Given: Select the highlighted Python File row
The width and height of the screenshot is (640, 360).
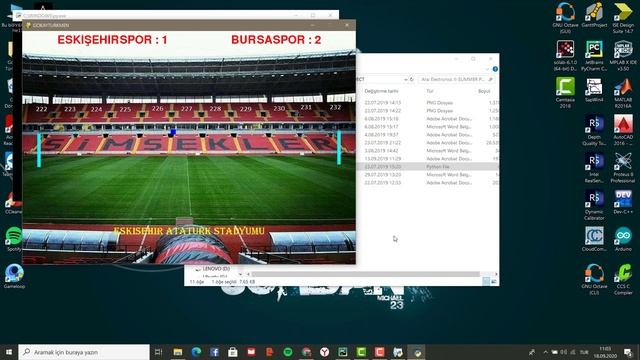Looking at the screenshot, I should tap(428, 167).
